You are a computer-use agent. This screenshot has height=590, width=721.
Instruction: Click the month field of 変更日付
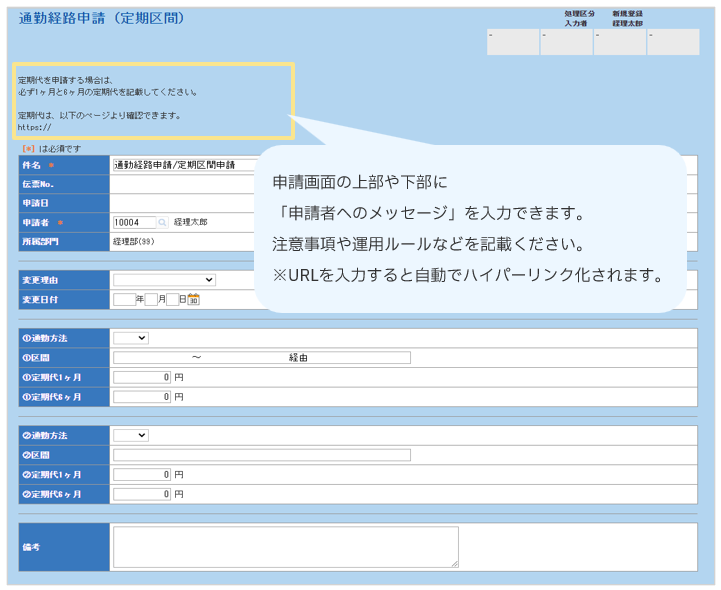151,299
